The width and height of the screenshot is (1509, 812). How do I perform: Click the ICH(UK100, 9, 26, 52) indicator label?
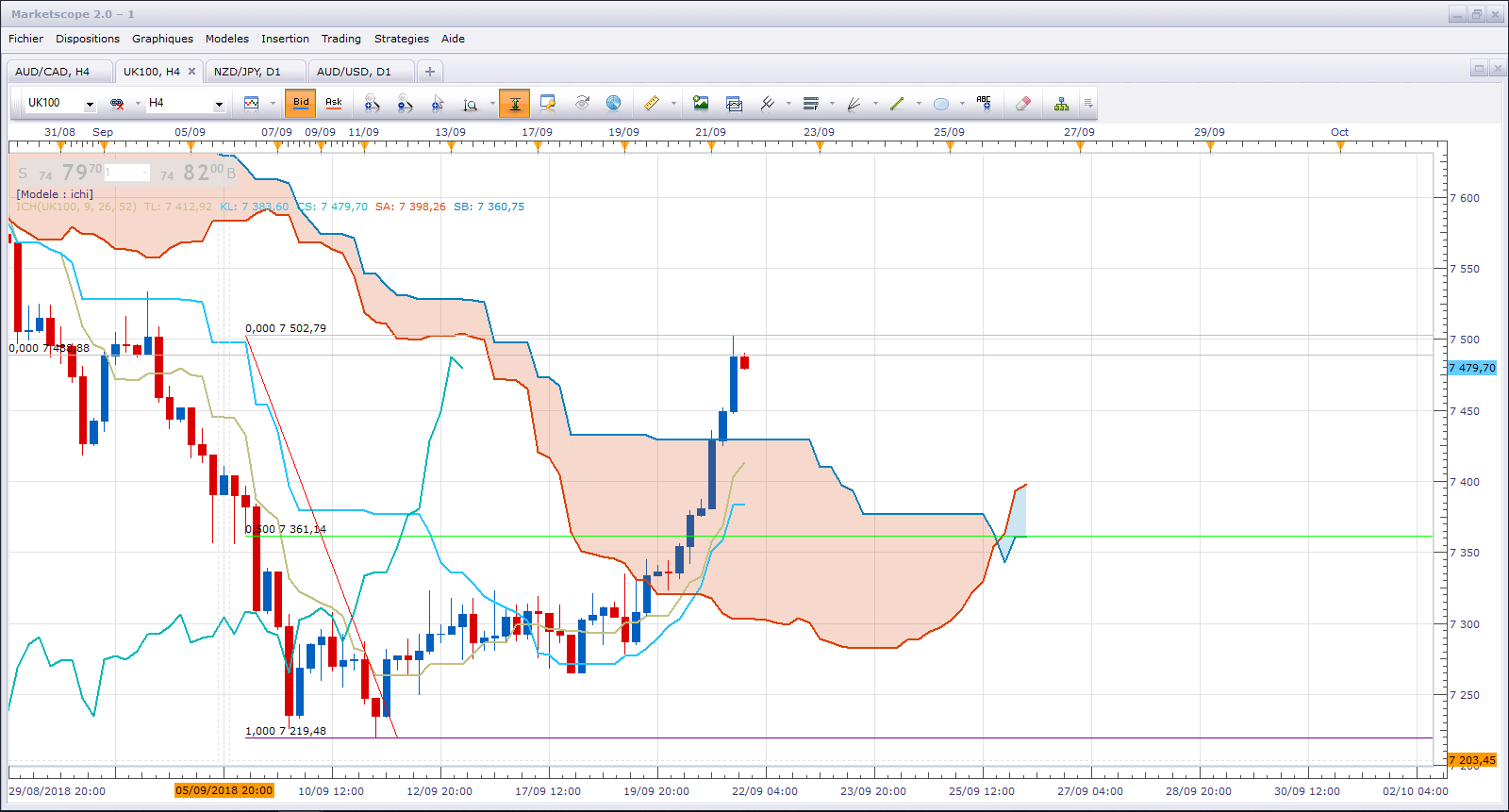coord(76,207)
